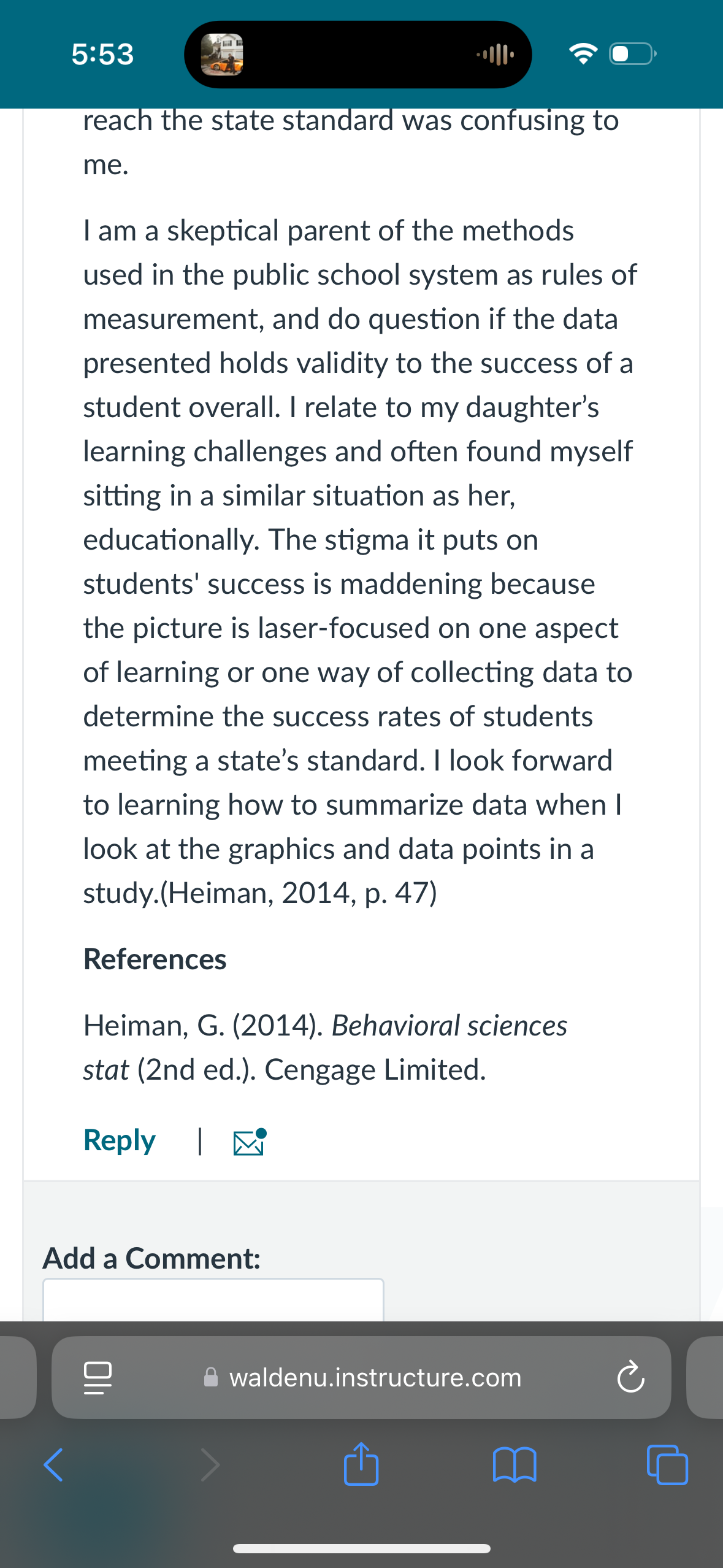This screenshot has height=1568, width=723.
Task: Tap the Behavioral sciences stat citation text
Action: 326,1047
